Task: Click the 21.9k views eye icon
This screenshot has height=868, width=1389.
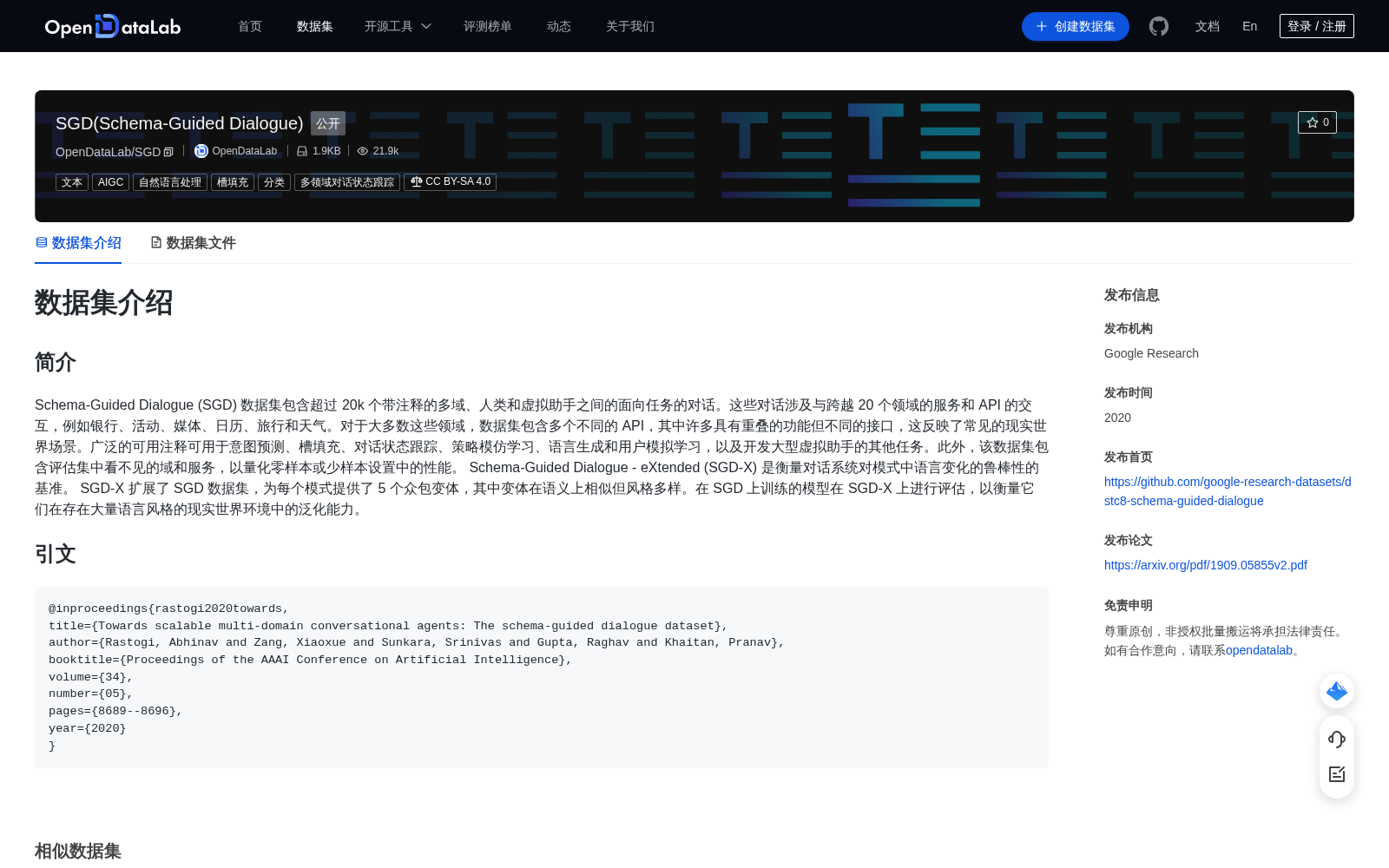Action: 363,151
